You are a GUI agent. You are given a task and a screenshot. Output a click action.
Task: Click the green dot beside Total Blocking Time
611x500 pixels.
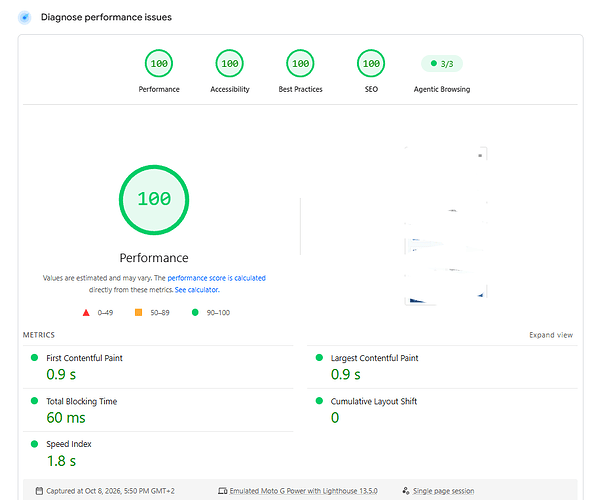point(34,401)
